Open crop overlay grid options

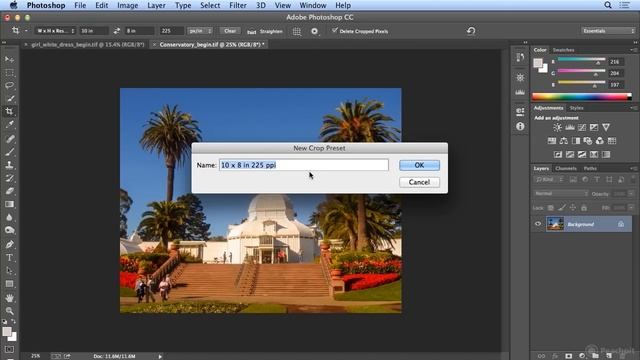point(297,31)
